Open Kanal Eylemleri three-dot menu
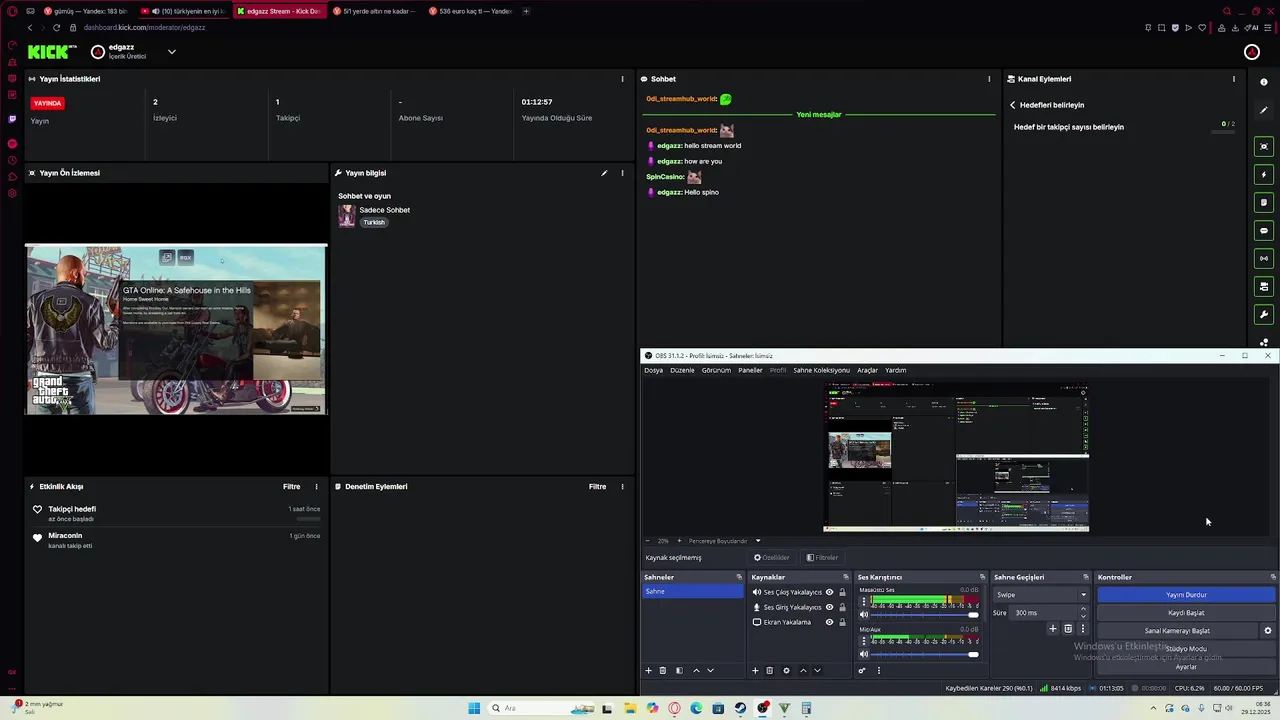Viewport: 1280px width, 720px height. click(x=1233, y=79)
